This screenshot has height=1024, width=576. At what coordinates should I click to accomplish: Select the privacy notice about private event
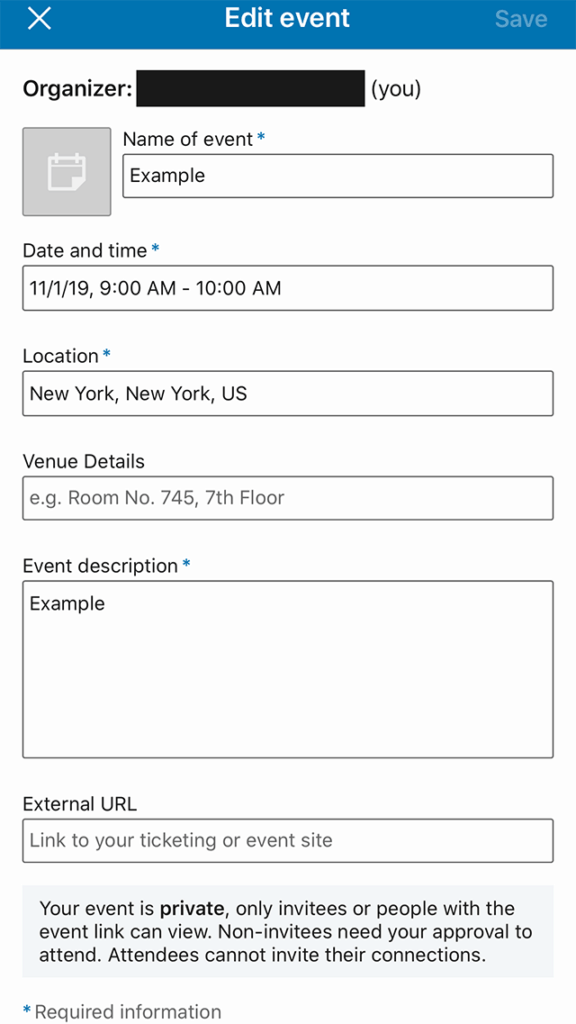pyautogui.click(x=288, y=931)
